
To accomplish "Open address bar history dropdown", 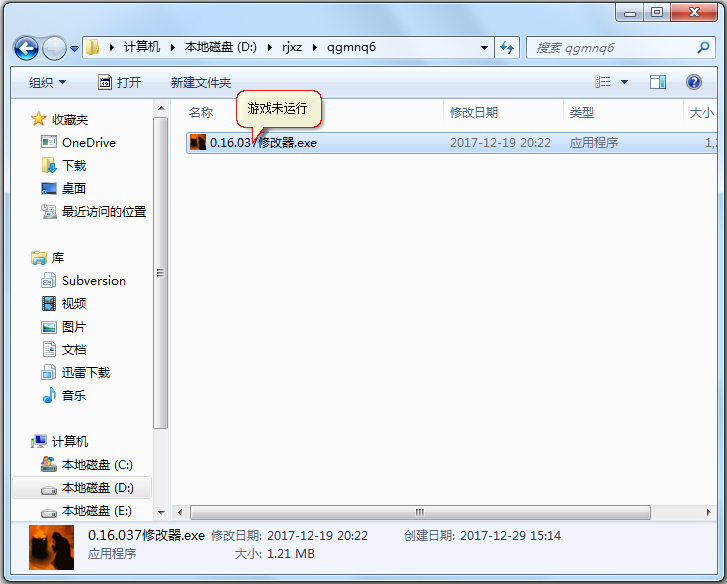I will click(484, 48).
